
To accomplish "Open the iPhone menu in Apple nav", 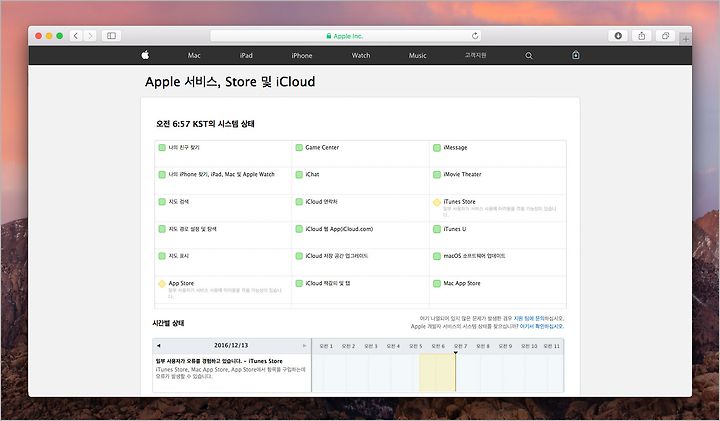I will point(302,56).
